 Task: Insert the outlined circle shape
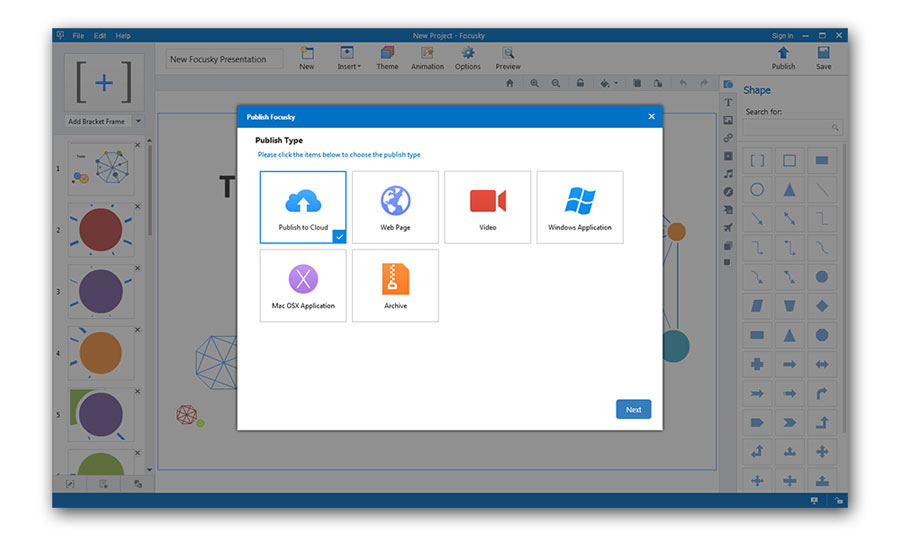757,190
